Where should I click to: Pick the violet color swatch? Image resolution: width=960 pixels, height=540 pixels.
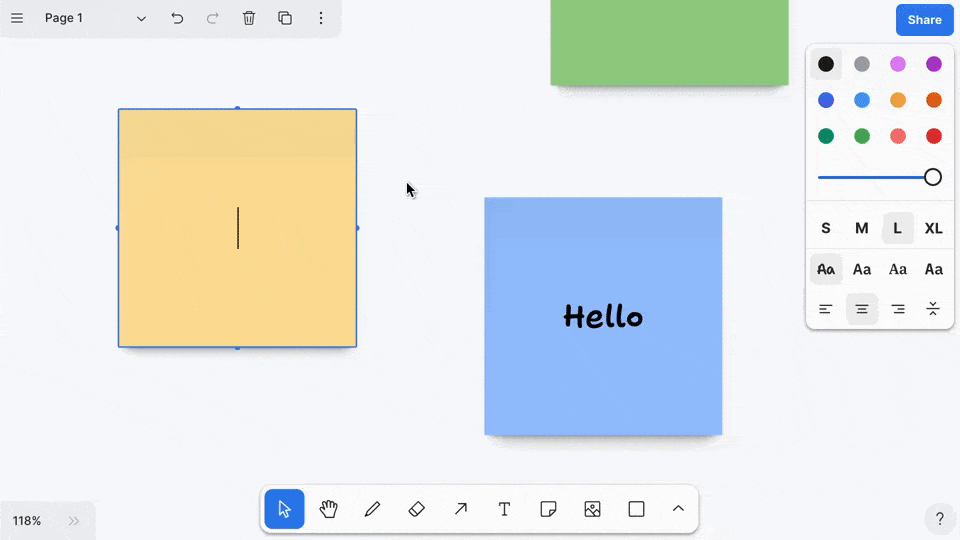click(x=934, y=64)
